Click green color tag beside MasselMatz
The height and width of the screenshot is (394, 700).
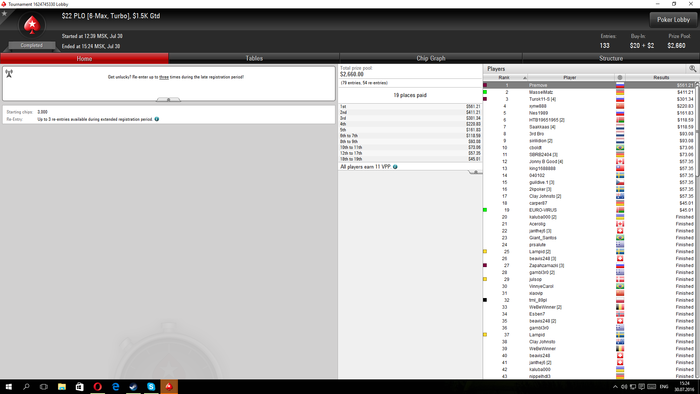485,92
